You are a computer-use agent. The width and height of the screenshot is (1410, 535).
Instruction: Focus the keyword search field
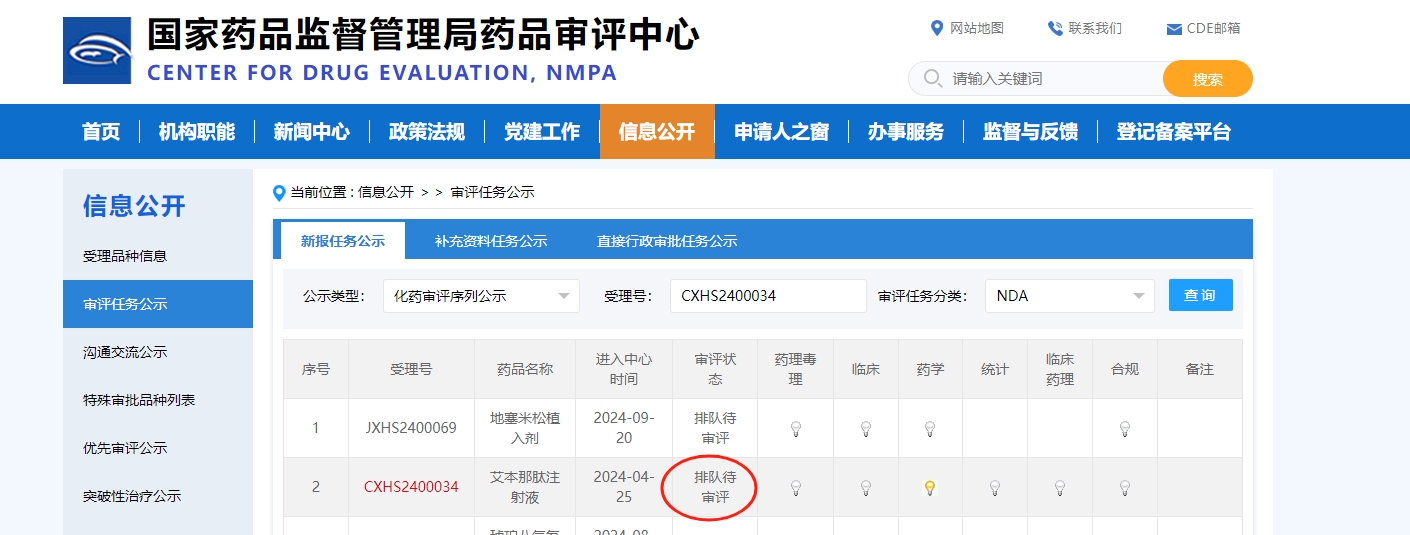(x=1035, y=79)
